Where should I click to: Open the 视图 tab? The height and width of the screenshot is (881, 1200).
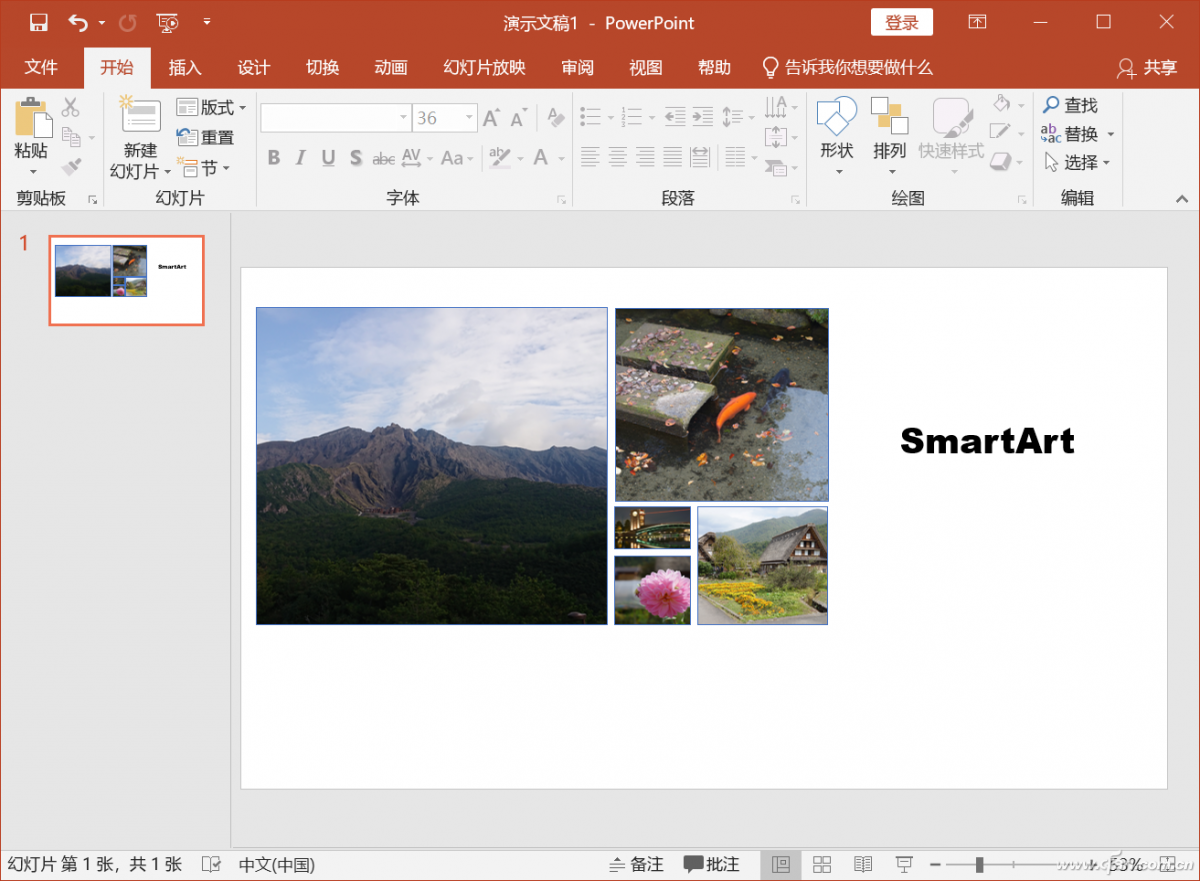coord(646,67)
